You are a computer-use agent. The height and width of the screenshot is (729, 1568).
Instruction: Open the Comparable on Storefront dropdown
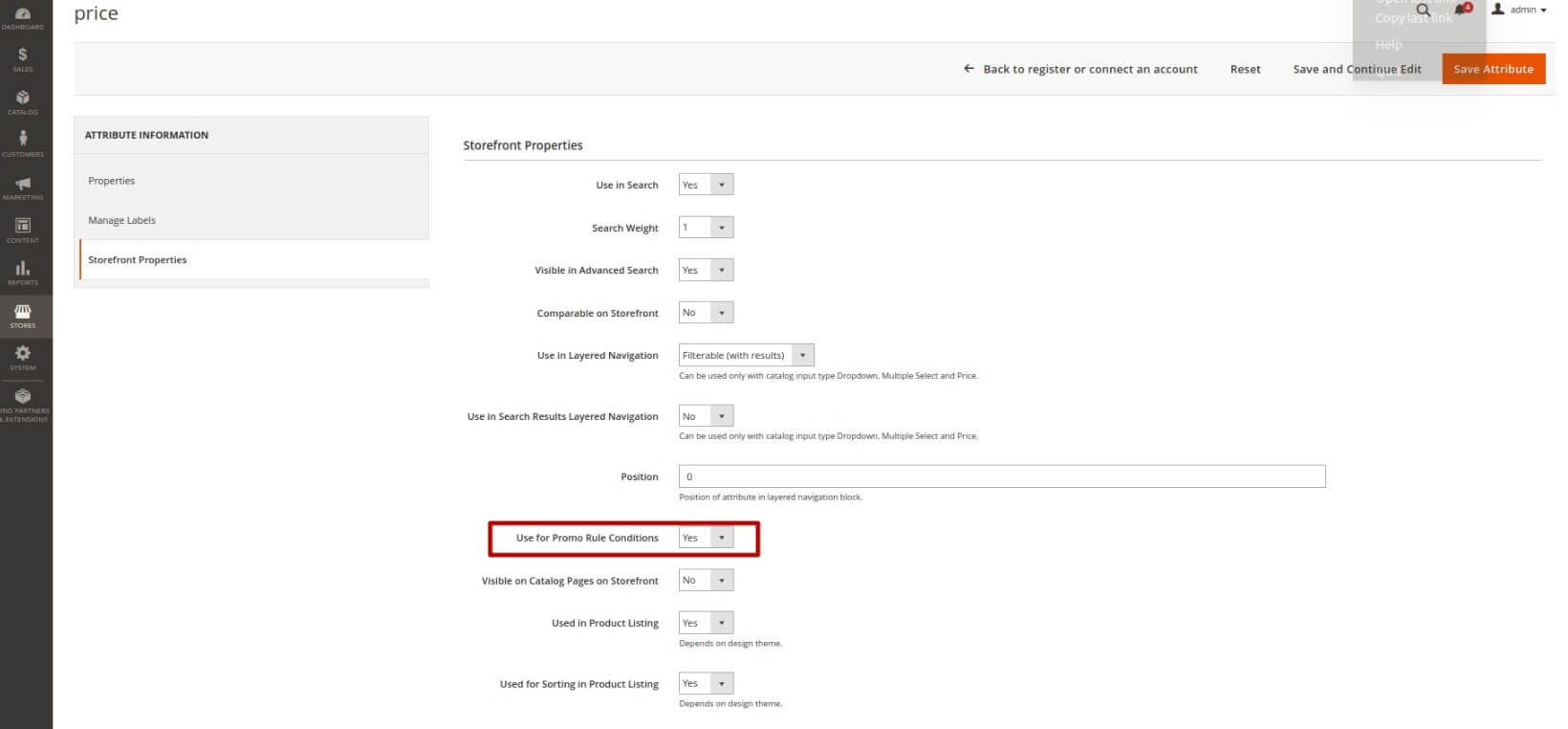[706, 313]
